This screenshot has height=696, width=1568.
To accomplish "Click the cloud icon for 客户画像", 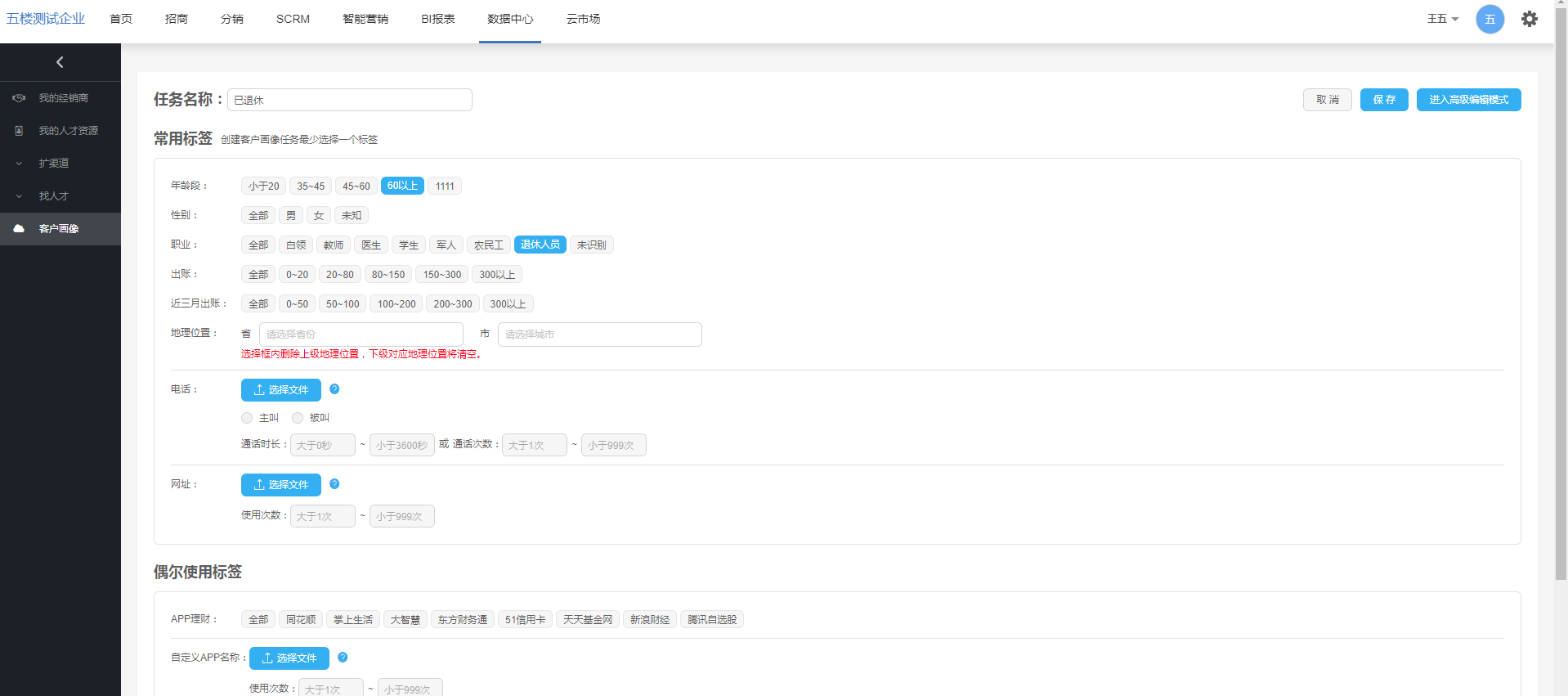I will click(19, 229).
